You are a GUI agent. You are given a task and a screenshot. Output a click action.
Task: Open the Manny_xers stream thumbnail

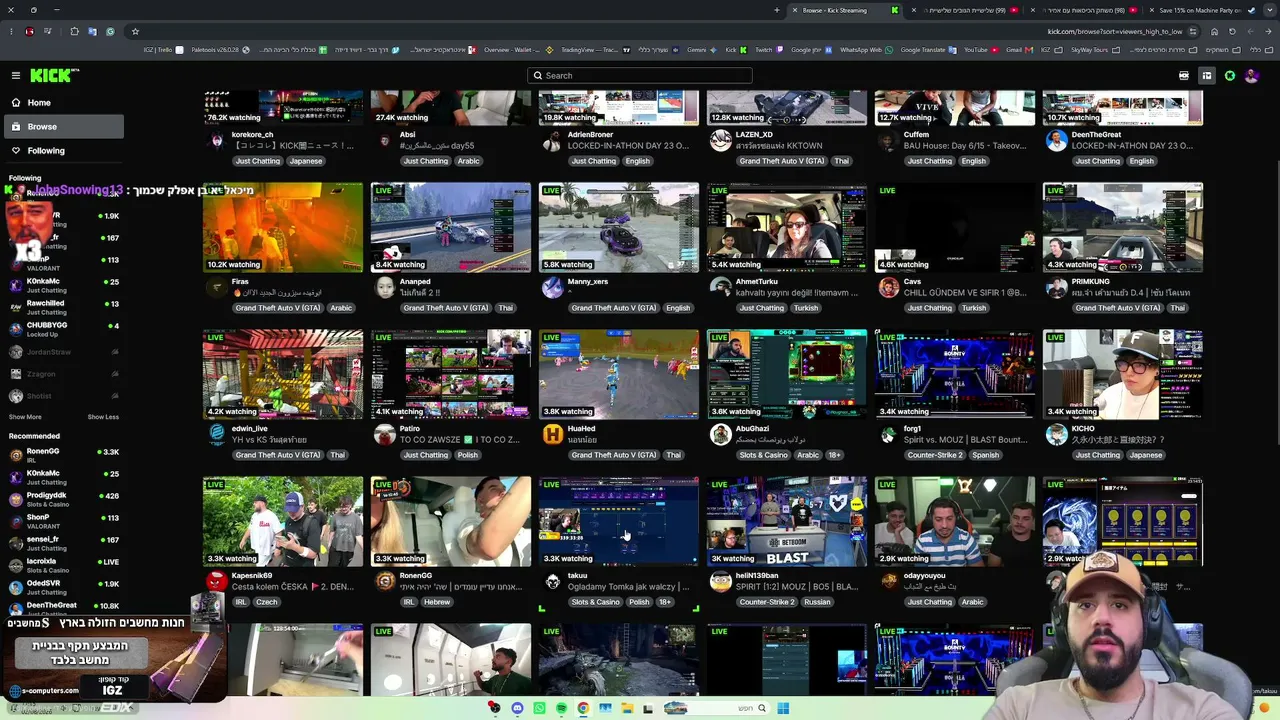(619, 227)
